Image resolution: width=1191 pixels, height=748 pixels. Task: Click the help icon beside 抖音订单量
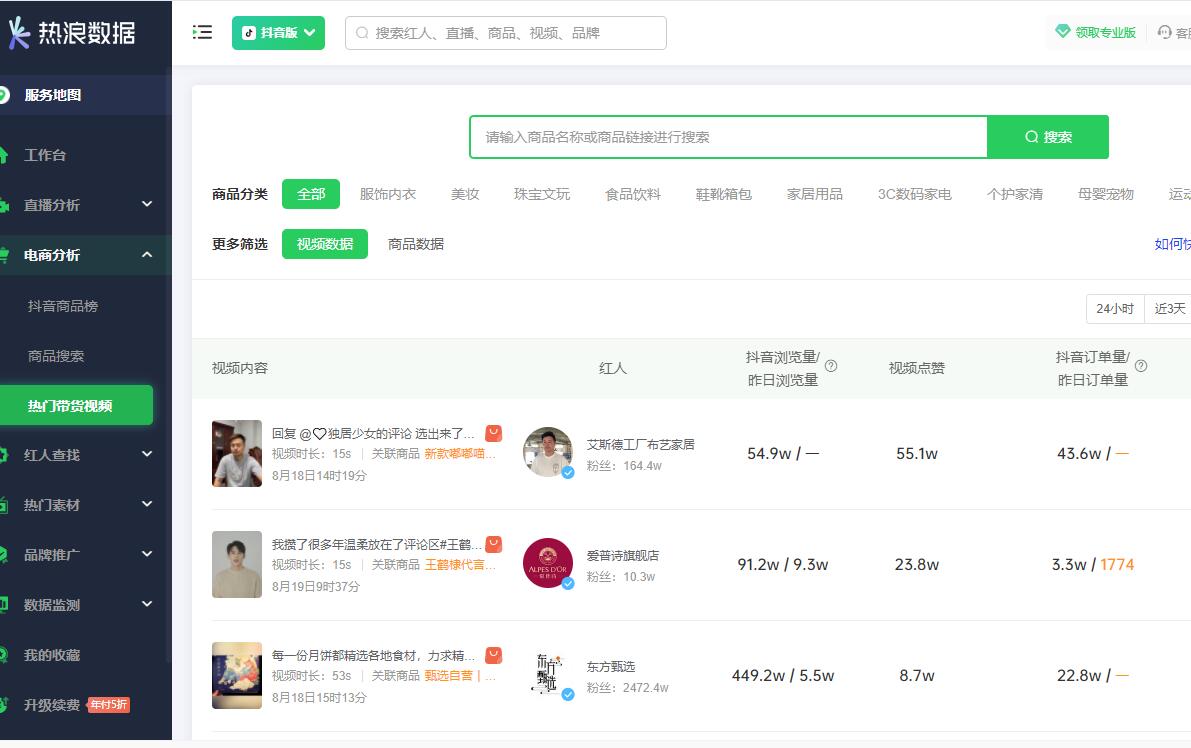[1140, 366]
